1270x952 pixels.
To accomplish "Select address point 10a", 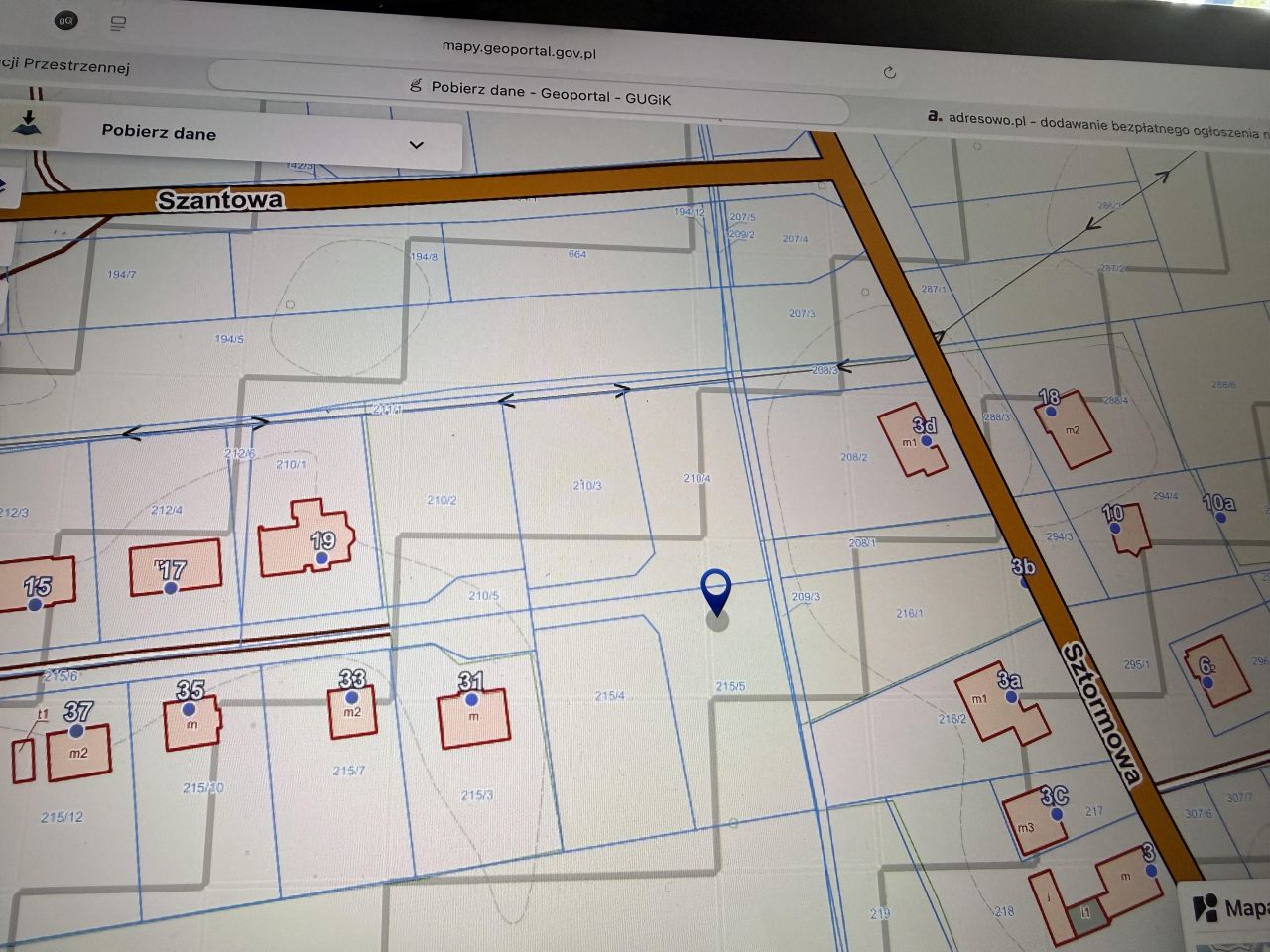I will click(1218, 503).
